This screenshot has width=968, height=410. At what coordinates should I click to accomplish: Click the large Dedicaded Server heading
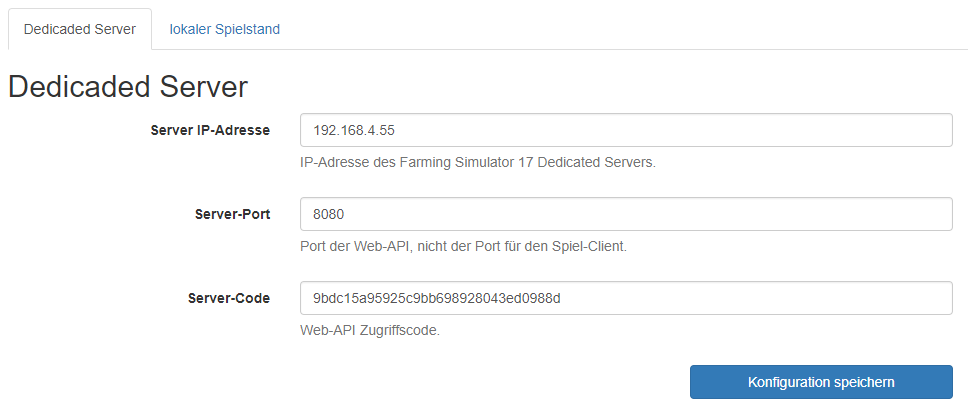click(128, 86)
